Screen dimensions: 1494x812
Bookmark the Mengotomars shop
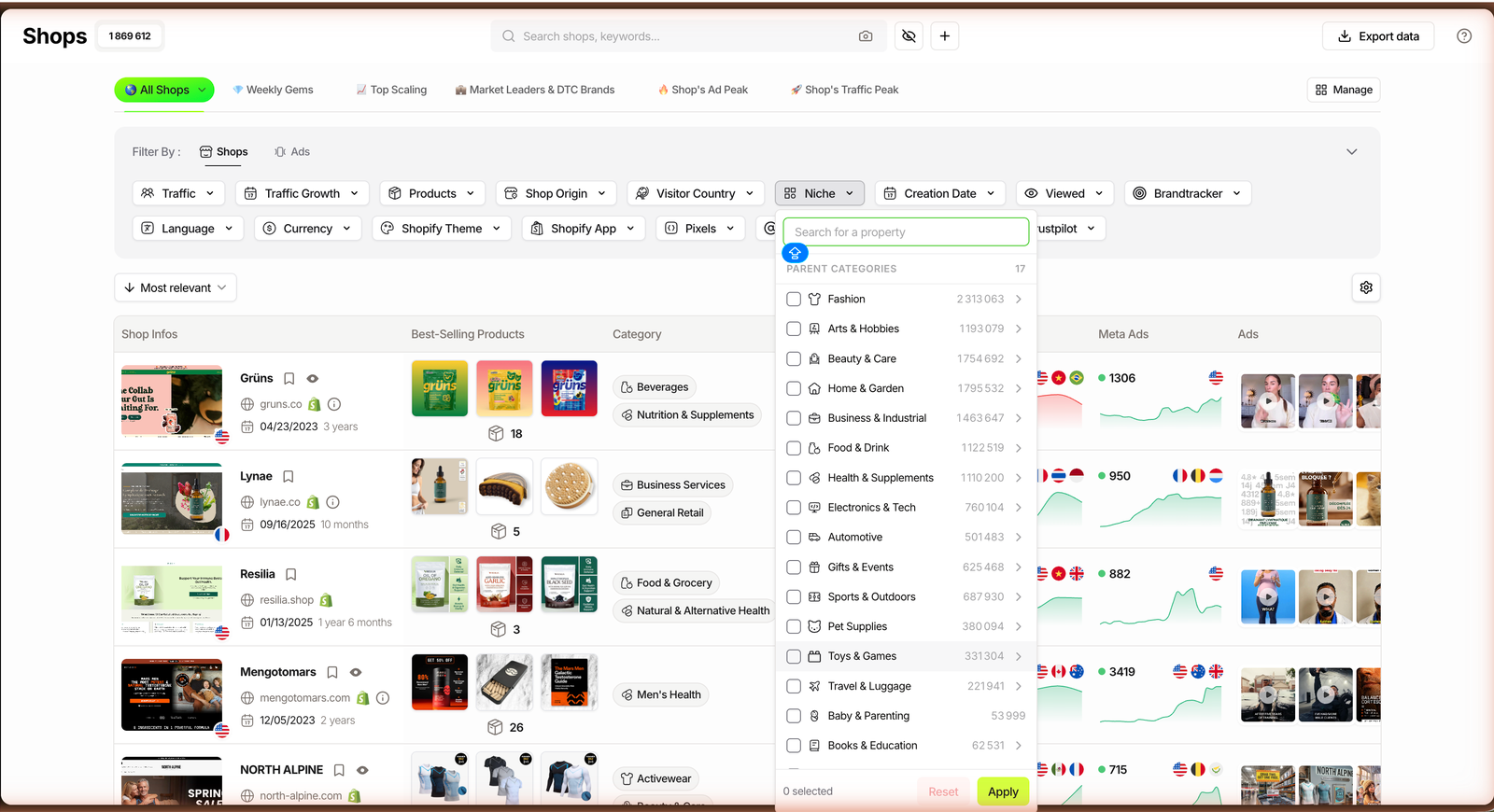click(332, 673)
